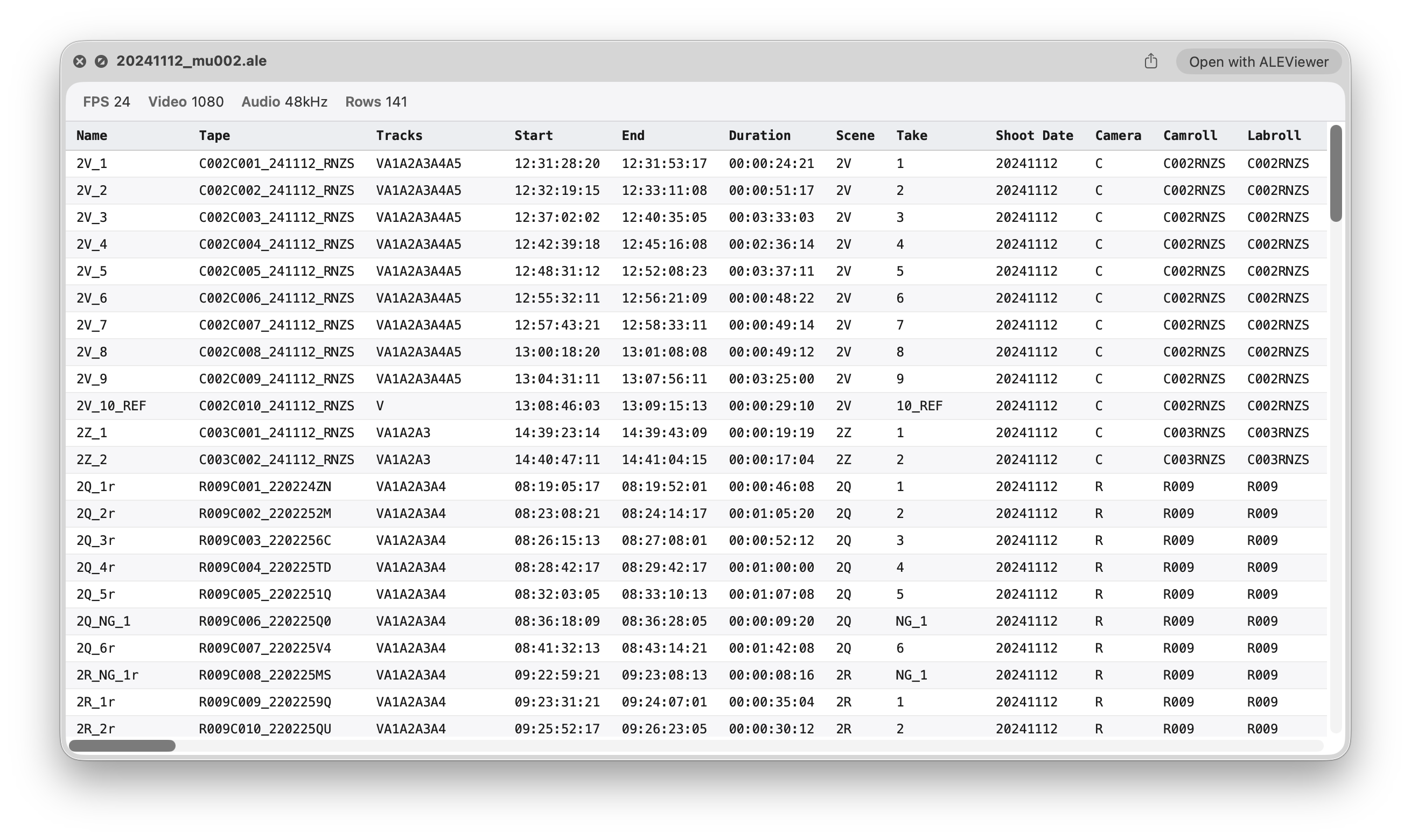1411x840 pixels.
Task: Select the 2Z_2 row
Action: [x=696, y=460]
